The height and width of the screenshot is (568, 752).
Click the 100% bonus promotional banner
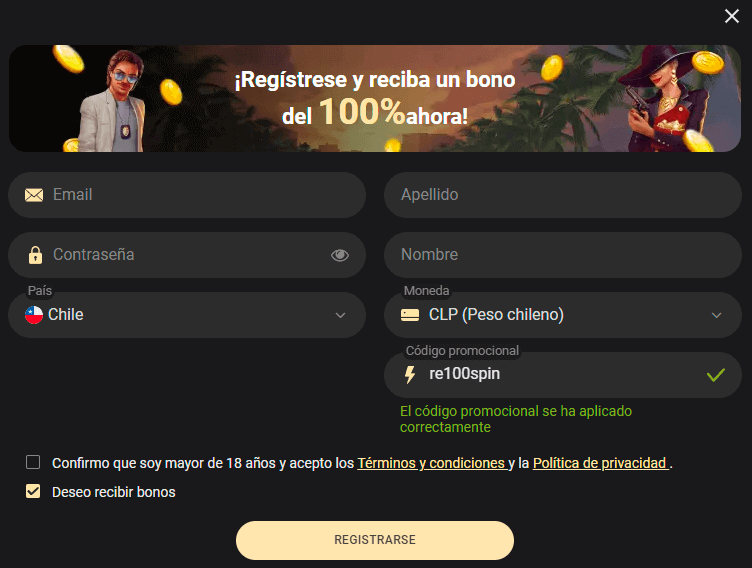(x=375, y=98)
